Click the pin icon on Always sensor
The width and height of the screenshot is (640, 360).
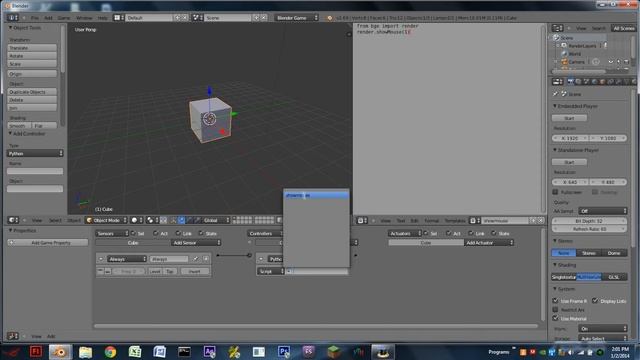pyautogui.click(x=196, y=259)
